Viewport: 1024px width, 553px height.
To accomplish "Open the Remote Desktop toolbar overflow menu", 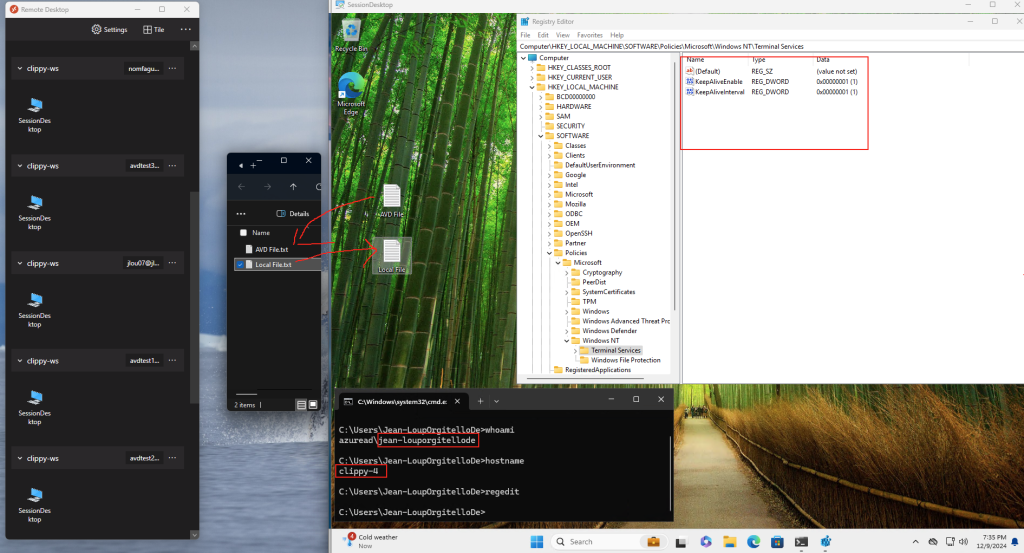I will [x=185, y=29].
